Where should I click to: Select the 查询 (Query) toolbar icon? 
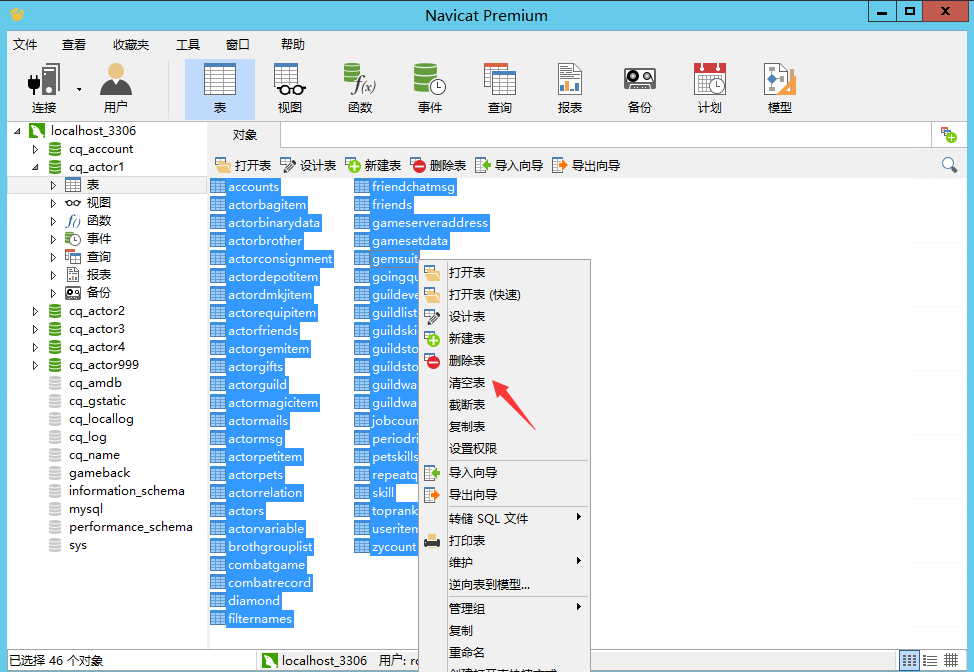pyautogui.click(x=499, y=88)
